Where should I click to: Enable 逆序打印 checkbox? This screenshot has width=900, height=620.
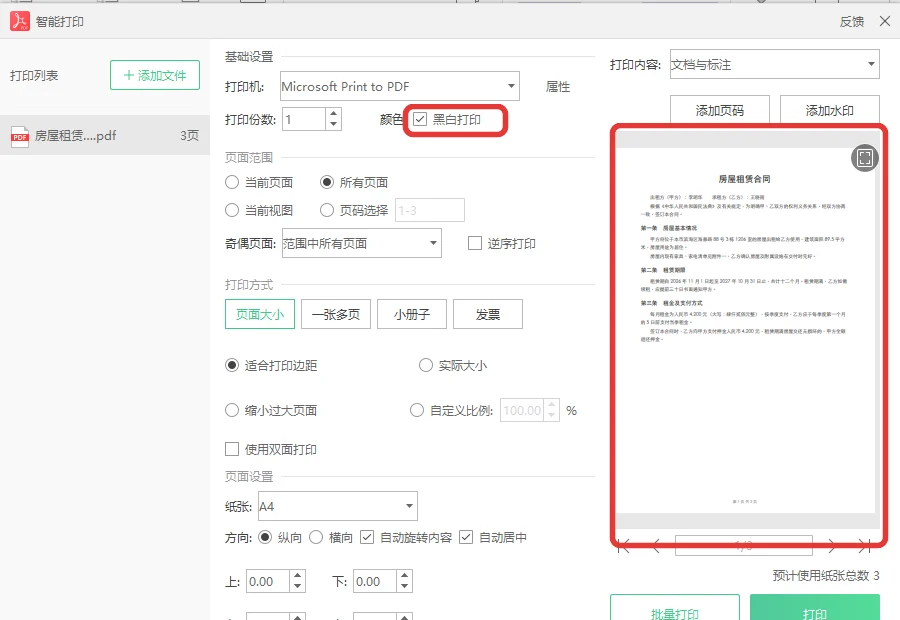tap(475, 243)
